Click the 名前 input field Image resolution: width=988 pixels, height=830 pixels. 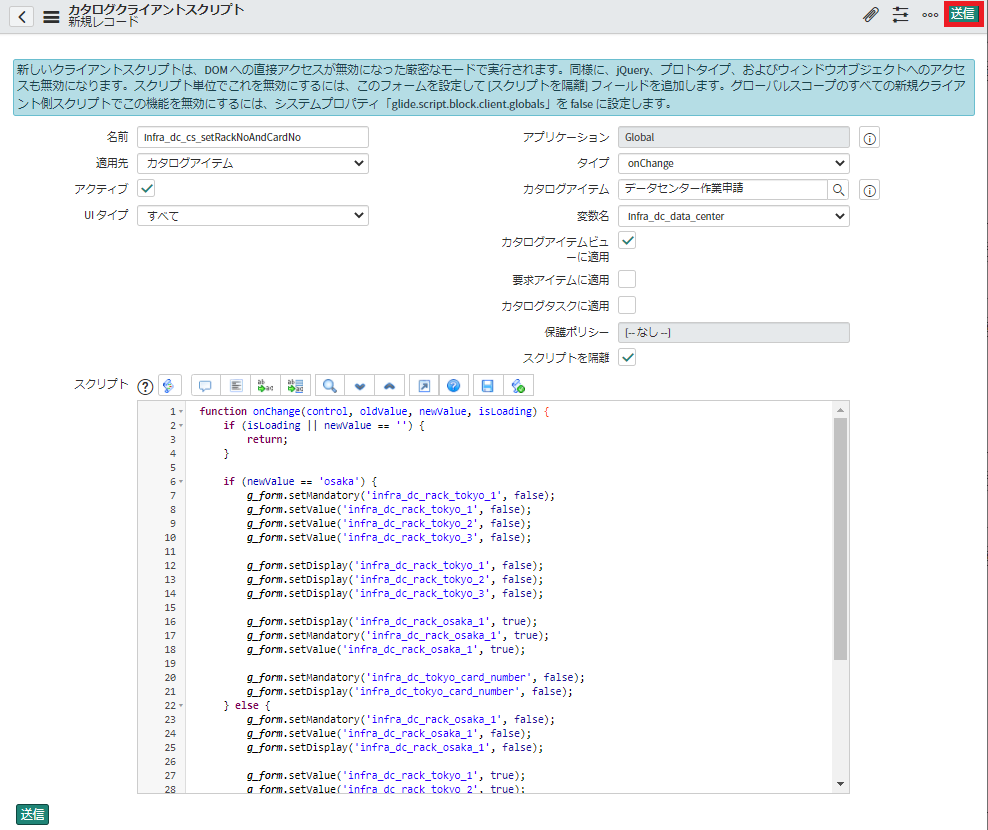pos(253,137)
